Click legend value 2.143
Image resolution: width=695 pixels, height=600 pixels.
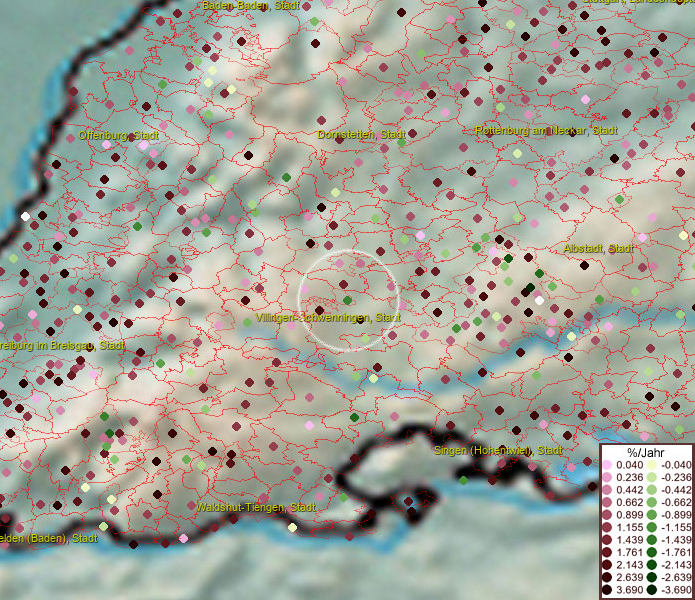pos(629,565)
